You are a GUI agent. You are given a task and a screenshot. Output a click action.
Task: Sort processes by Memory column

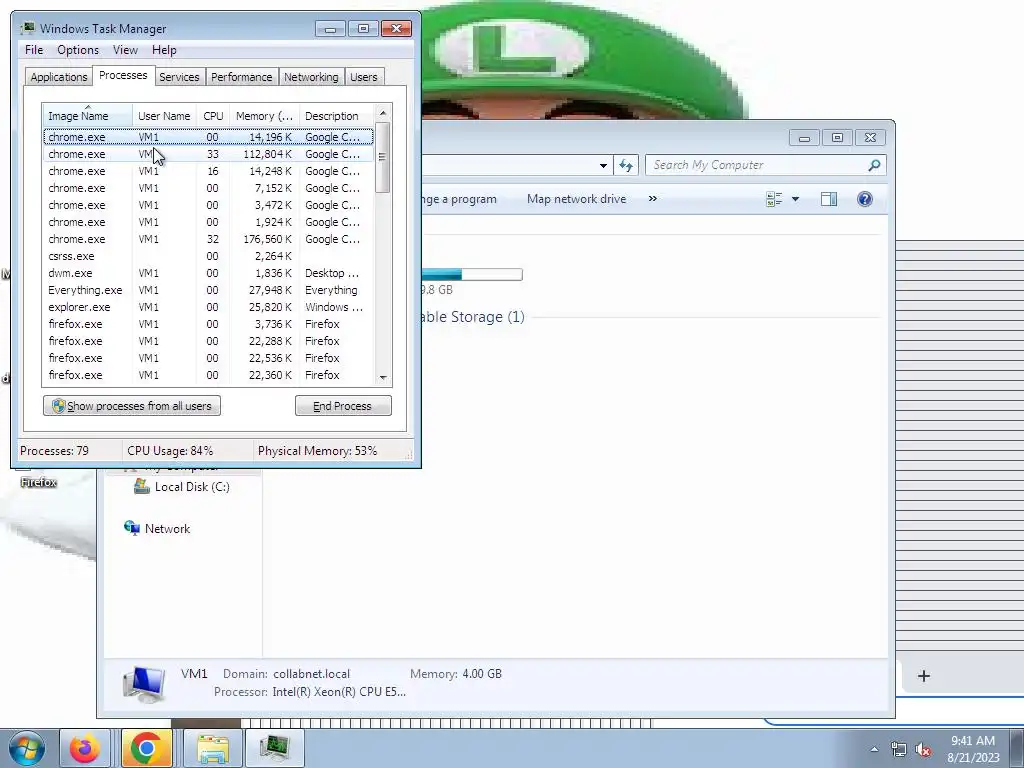tap(264, 116)
